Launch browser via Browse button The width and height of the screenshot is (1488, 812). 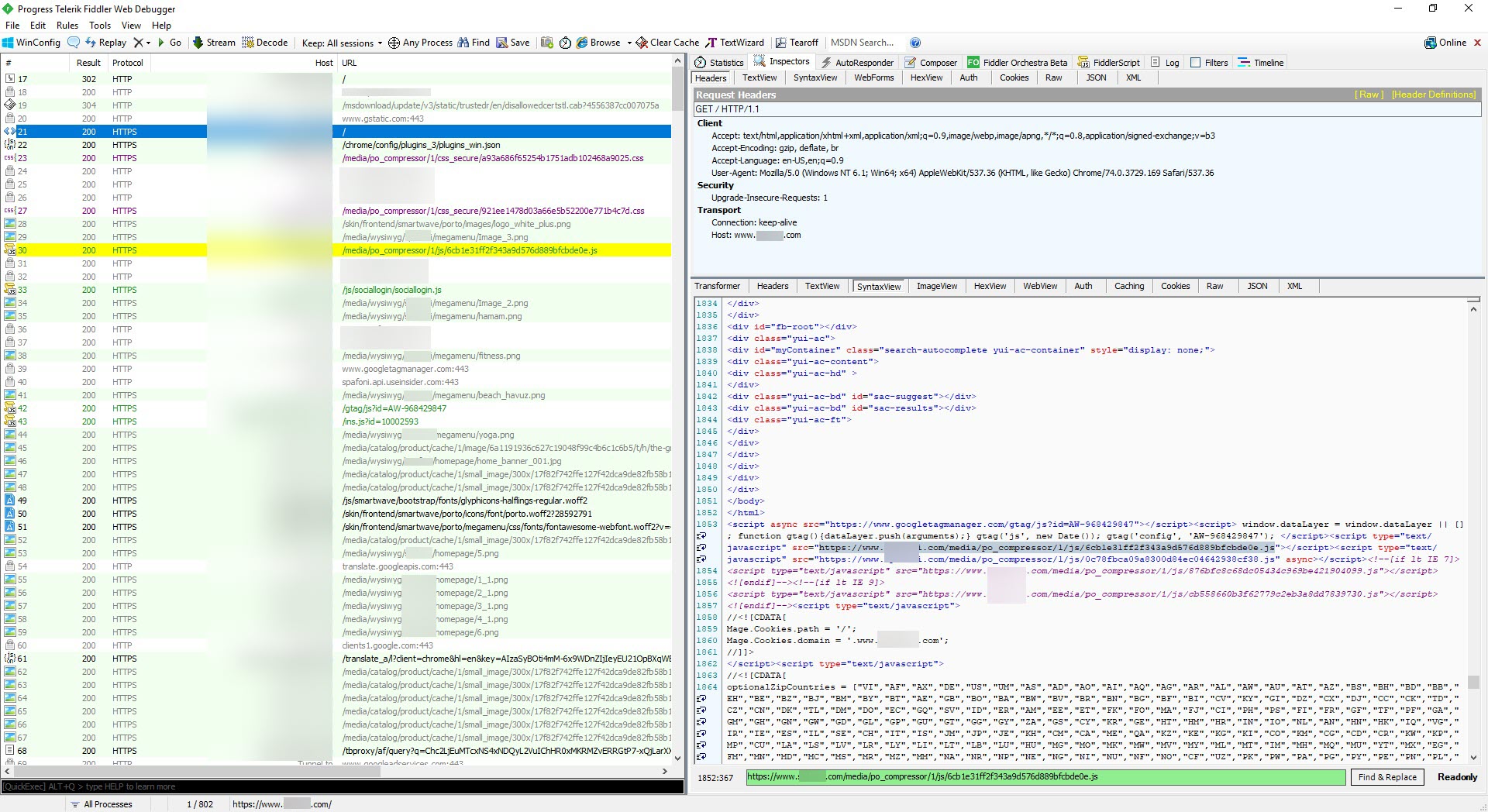[598, 43]
